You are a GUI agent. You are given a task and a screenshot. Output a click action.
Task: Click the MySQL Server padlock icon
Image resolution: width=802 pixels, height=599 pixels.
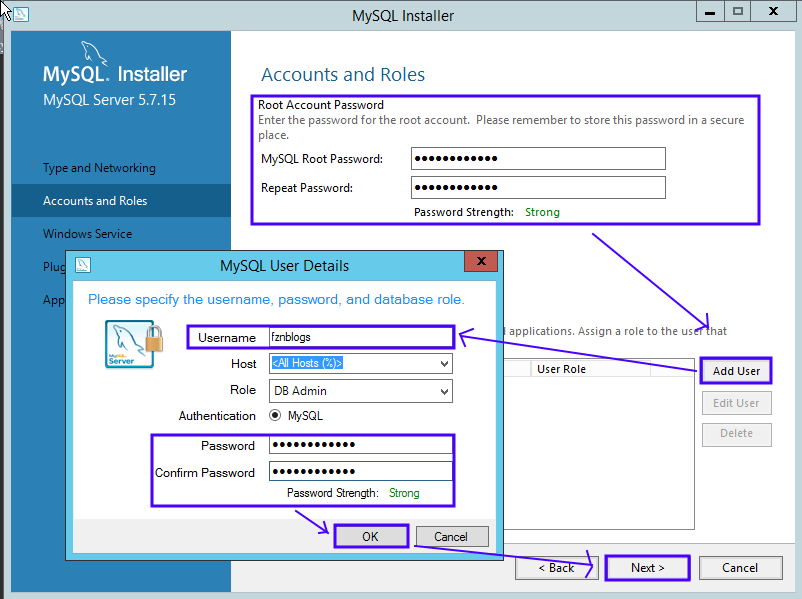133,344
